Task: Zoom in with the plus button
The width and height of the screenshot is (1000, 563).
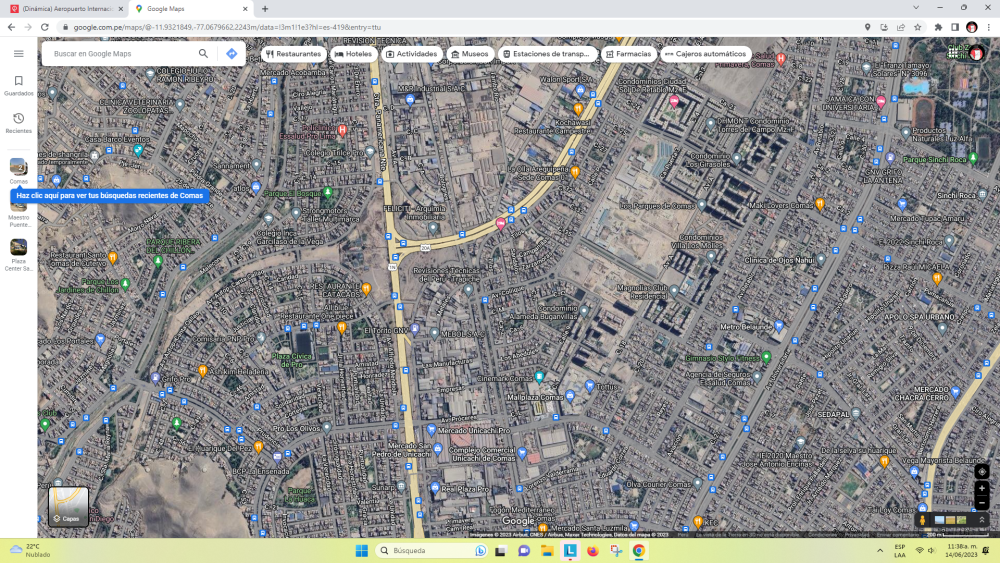Action: tap(982, 488)
